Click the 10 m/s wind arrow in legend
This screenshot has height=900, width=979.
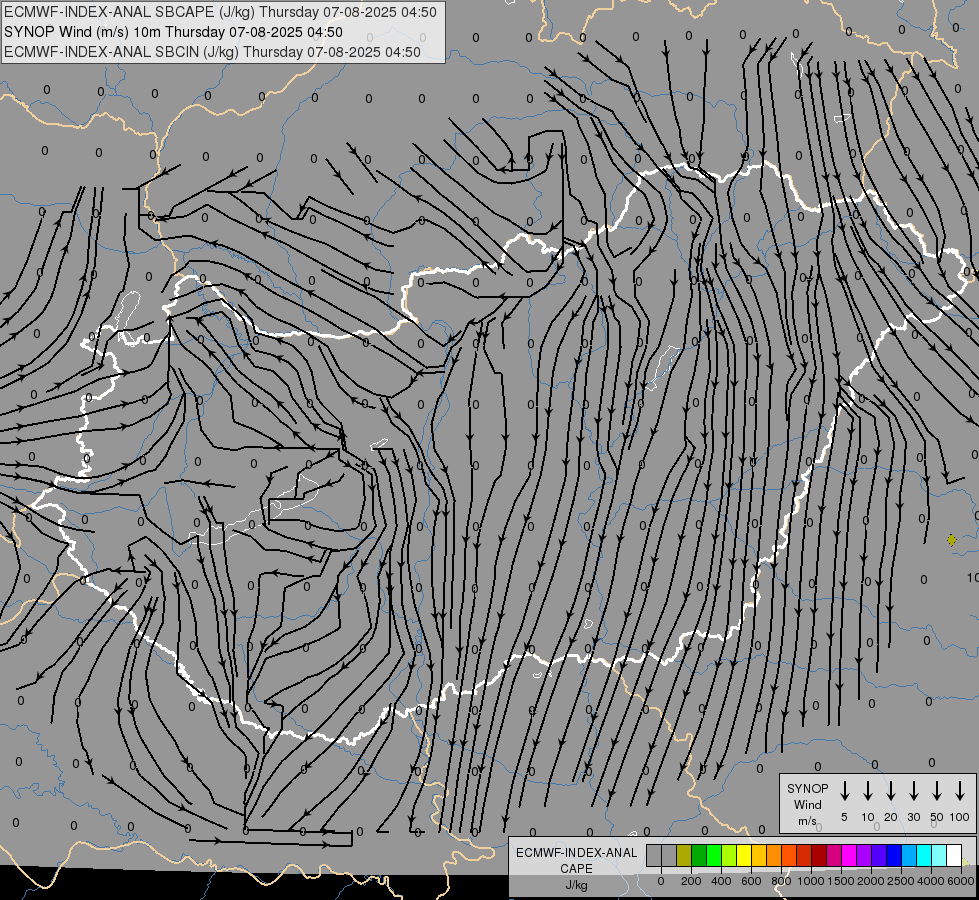868,791
